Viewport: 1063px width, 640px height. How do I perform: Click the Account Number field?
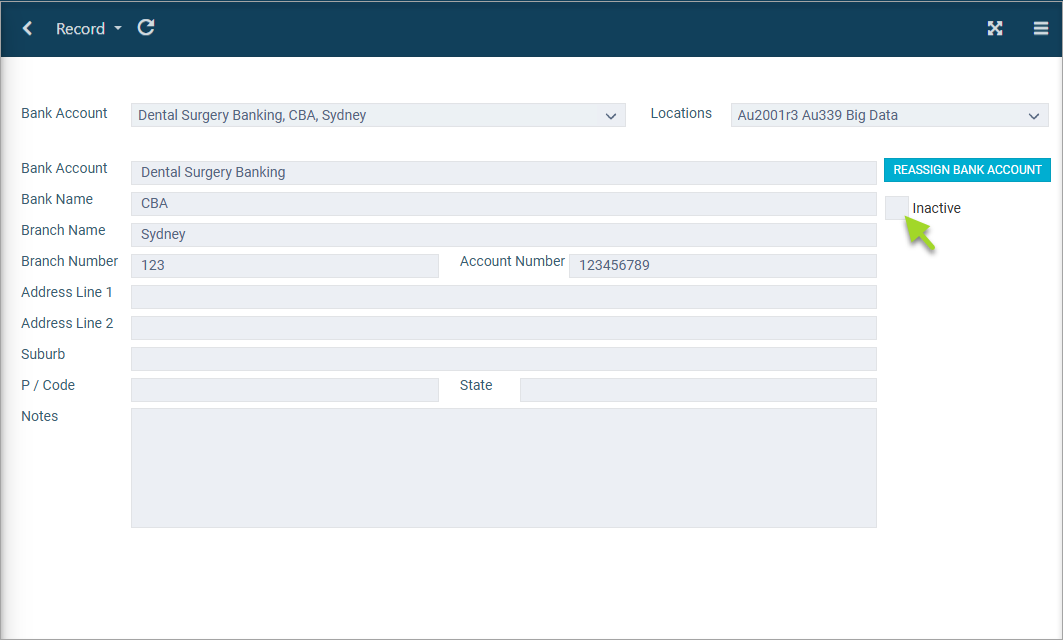(x=722, y=266)
